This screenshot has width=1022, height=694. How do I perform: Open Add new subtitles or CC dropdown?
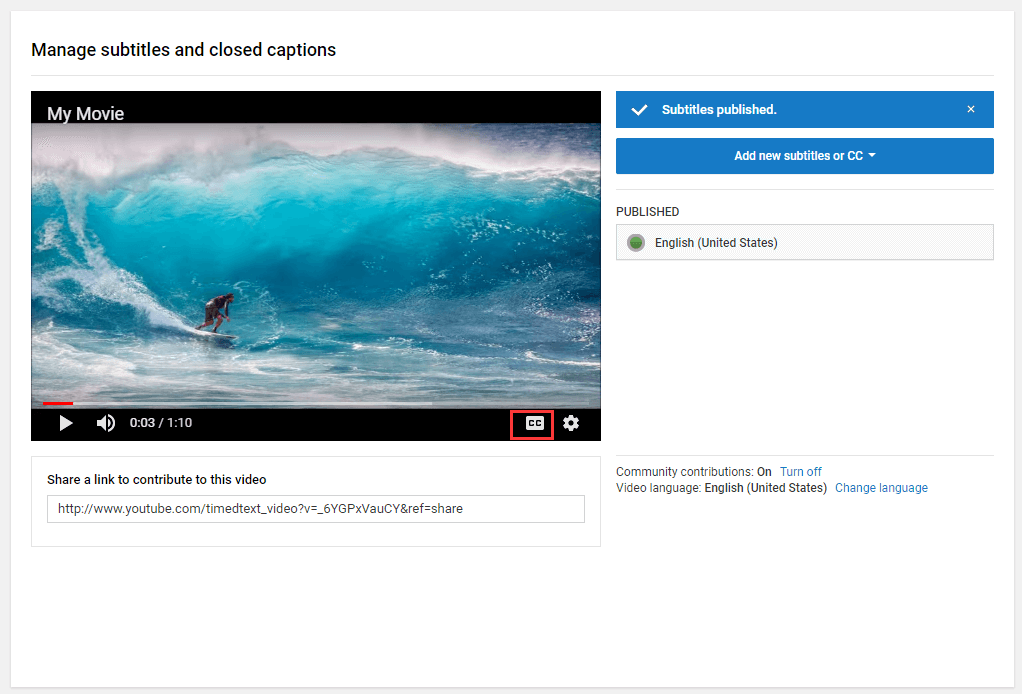[x=805, y=156]
